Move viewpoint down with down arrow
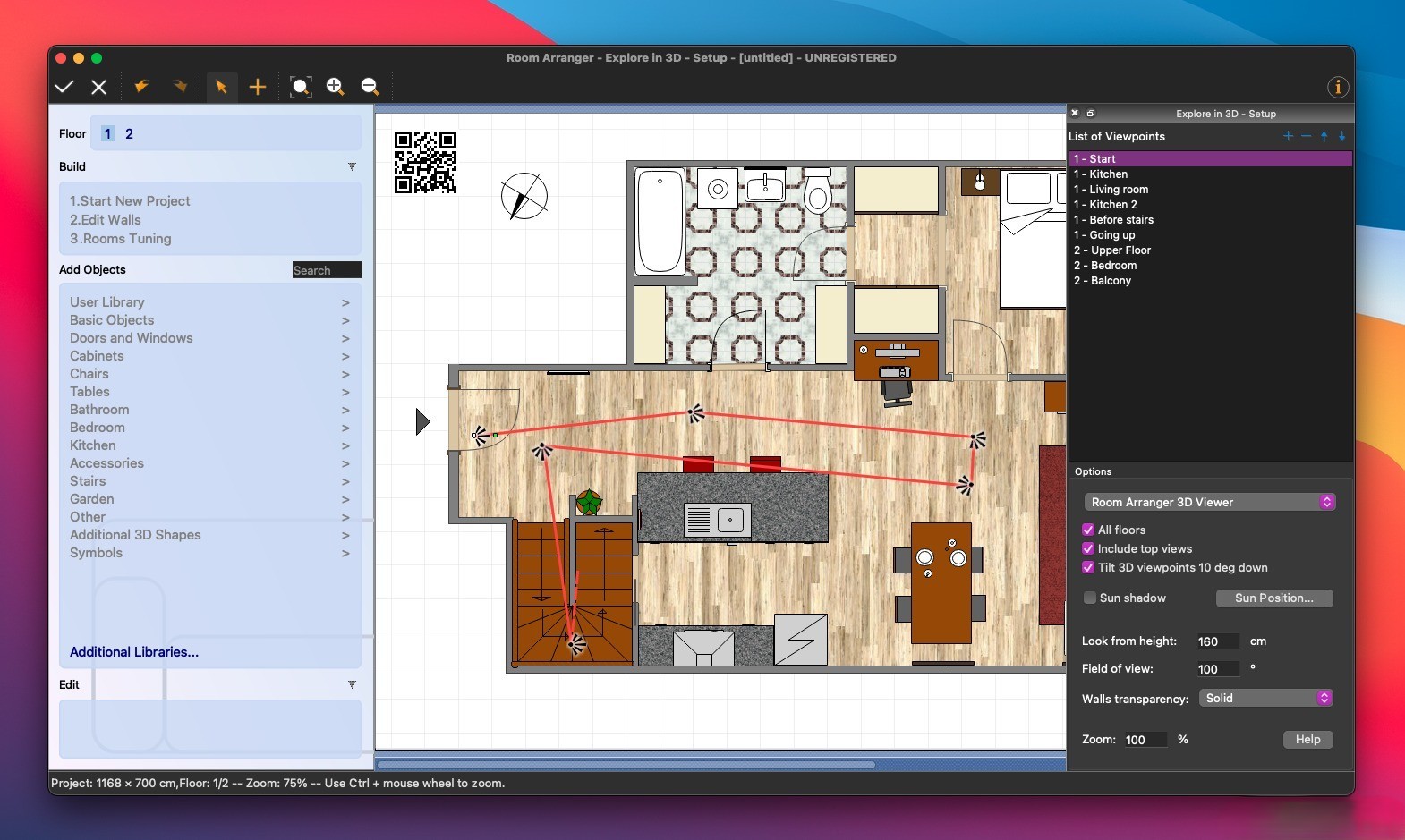1405x840 pixels. (x=1342, y=136)
